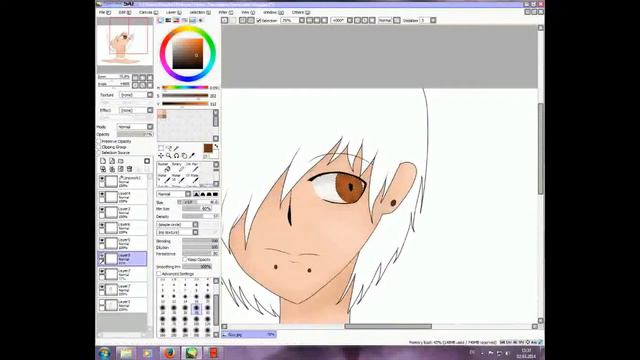Toggle the RGB slider panel icon
Image resolution: width=640 pixels, height=360 pixels.
(x=168, y=20)
